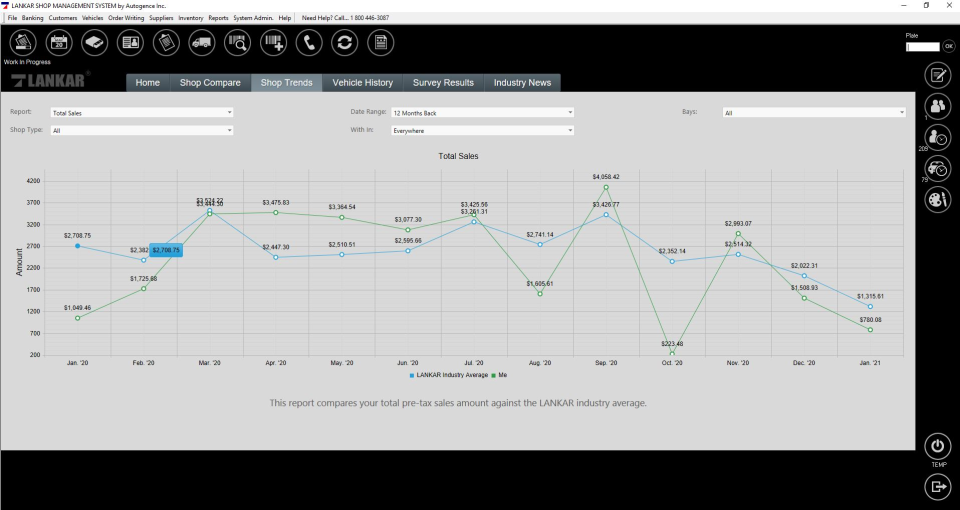This screenshot has height=510, width=960.
Task: Click into the Plate input field
Action: point(923,47)
